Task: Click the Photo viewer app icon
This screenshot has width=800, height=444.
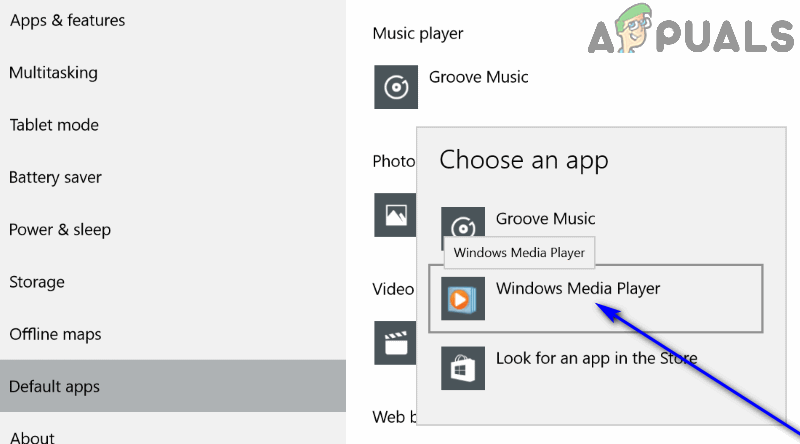Action: (394, 215)
